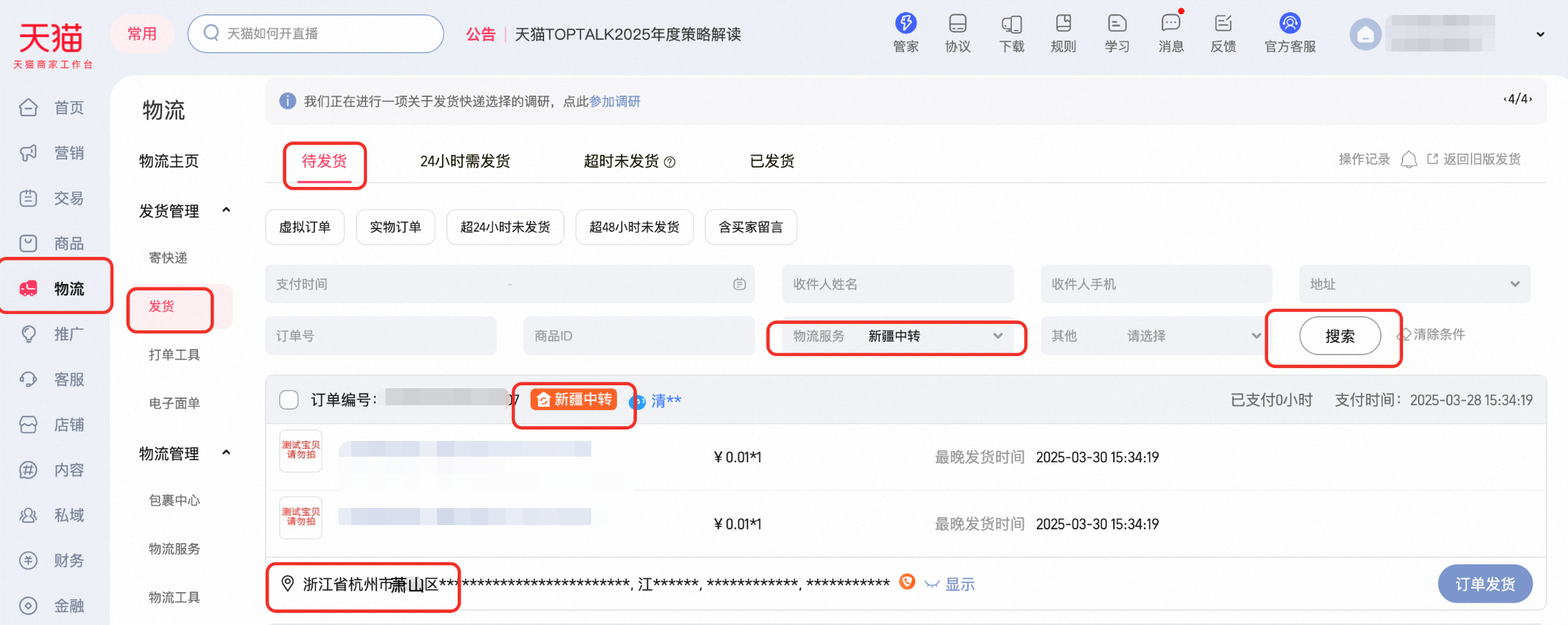This screenshot has height=625, width=1568.
Task: Tick the order number checkbox
Action: click(289, 400)
